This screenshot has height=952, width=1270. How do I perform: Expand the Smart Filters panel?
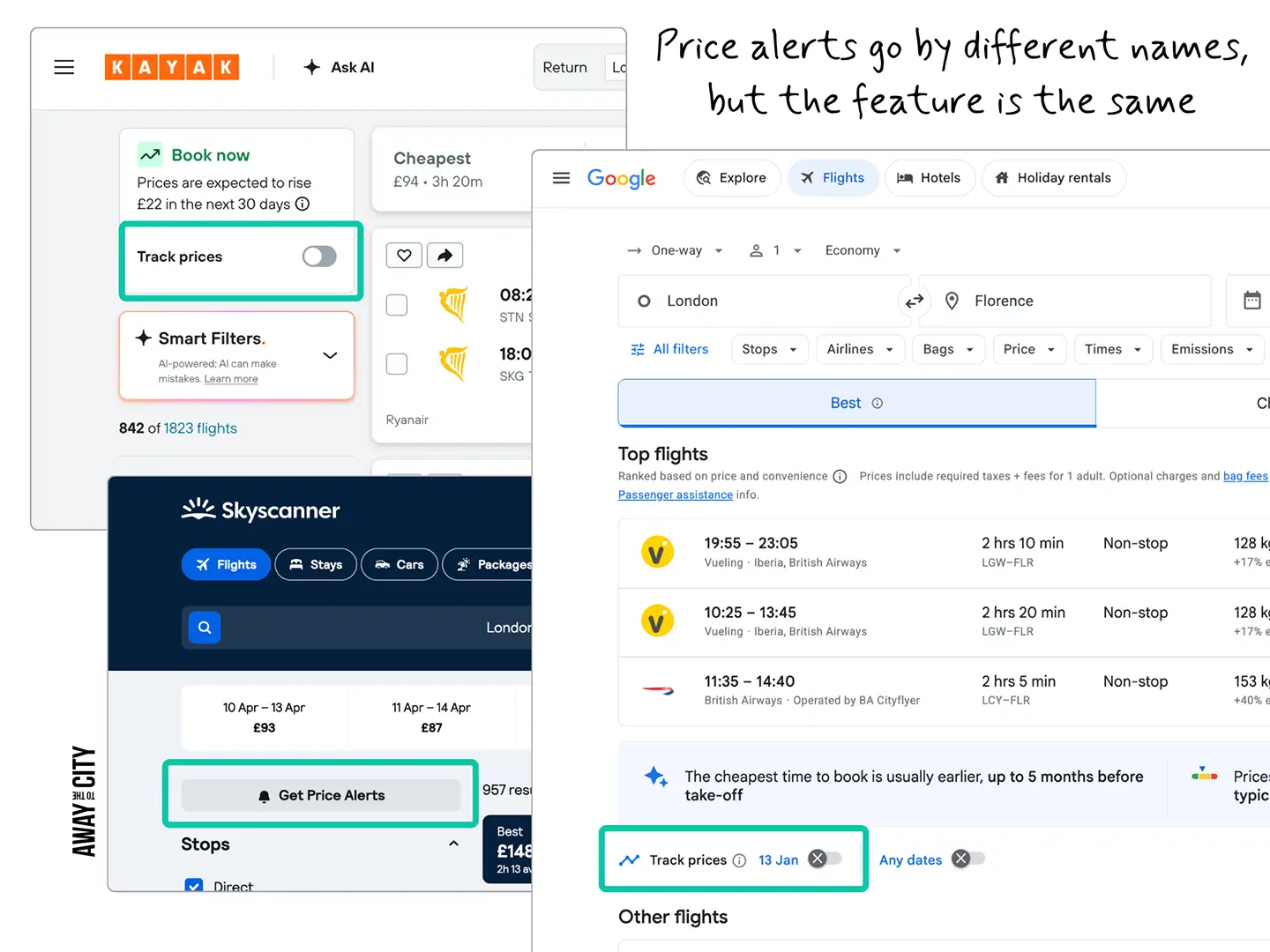(x=330, y=355)
